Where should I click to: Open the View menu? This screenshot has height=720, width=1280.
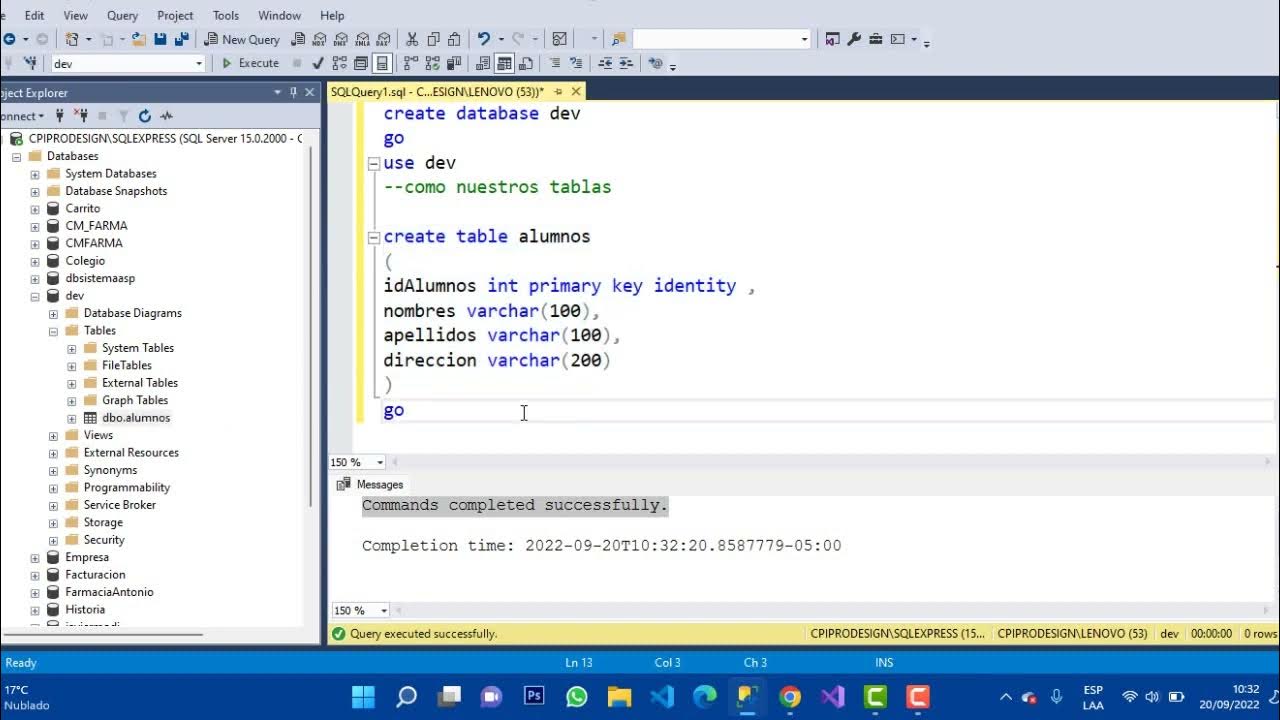click(76, 15)
